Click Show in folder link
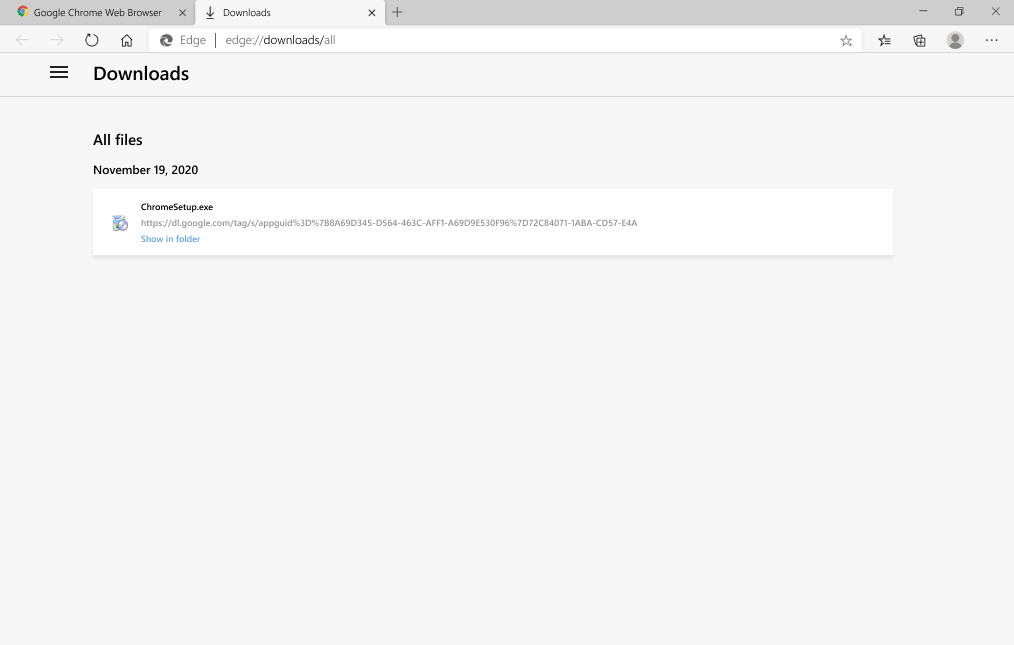The width and height of the screenshot is (1014, 645). click(170, 239)
